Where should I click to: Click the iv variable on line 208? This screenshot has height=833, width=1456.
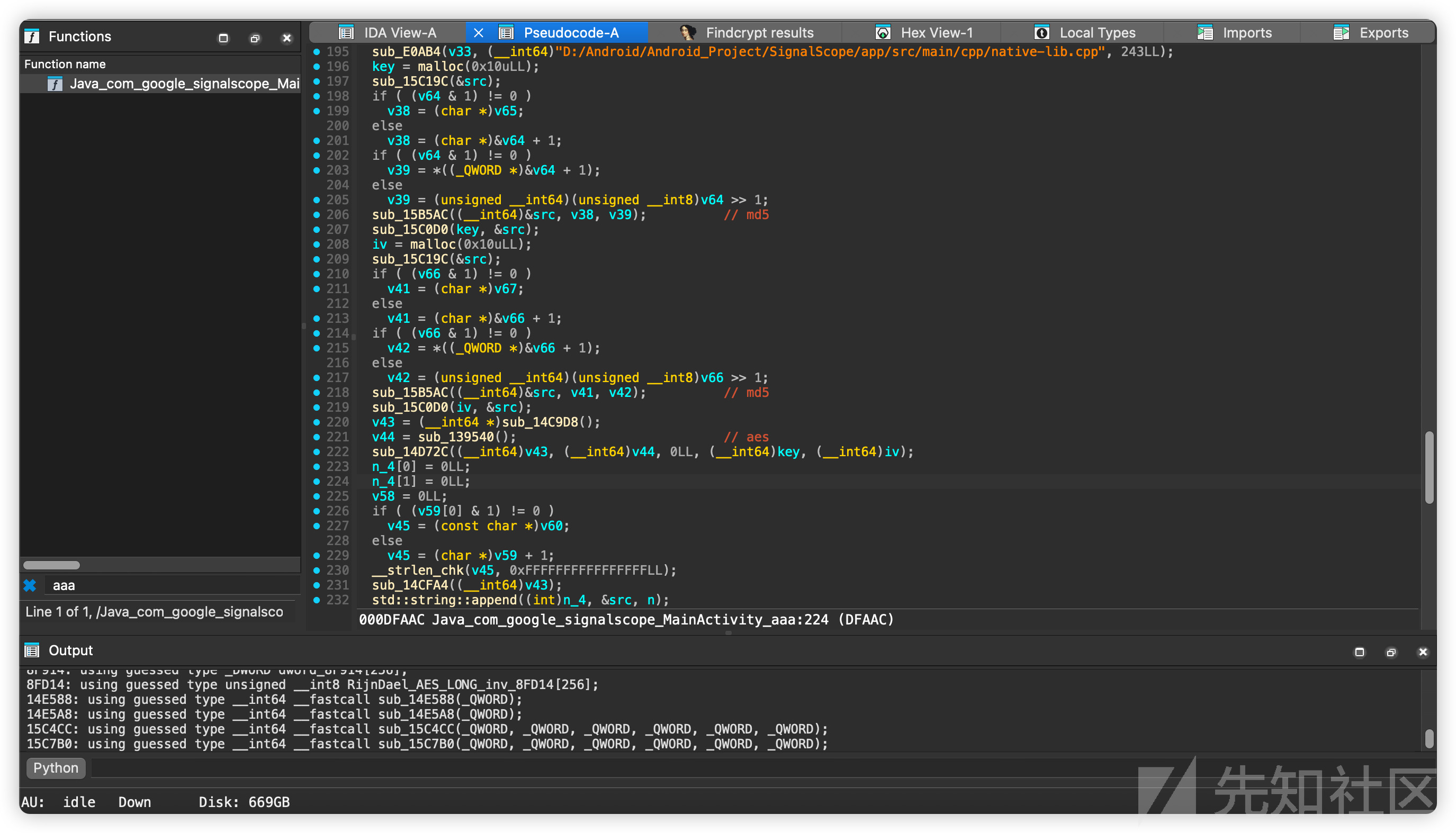(380, 245)
